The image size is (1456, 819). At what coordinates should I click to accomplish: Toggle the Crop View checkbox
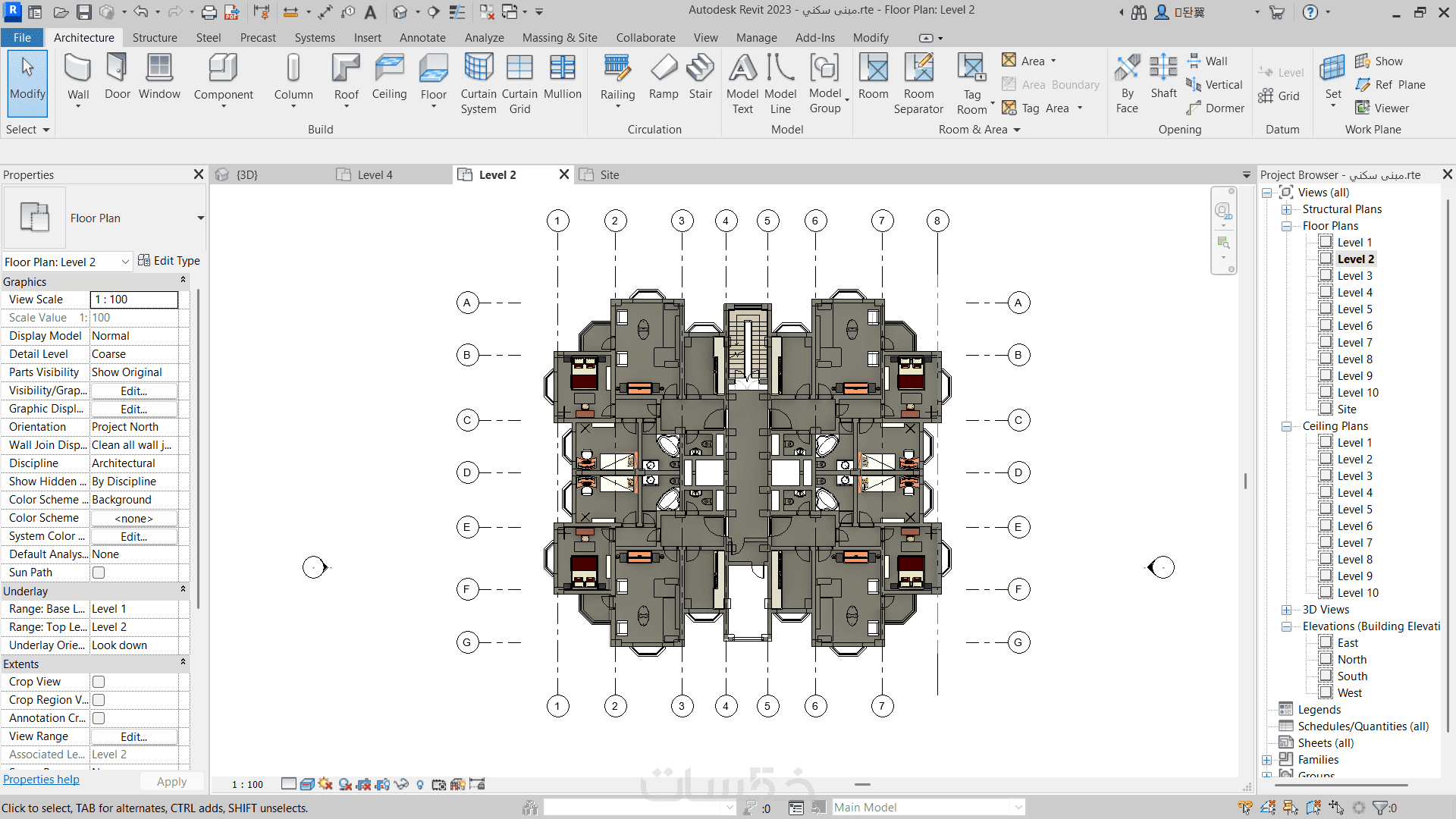99,682
